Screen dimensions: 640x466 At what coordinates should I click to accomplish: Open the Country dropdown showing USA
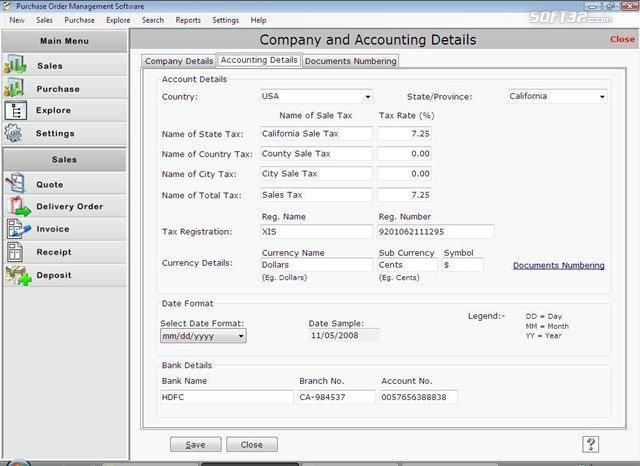point(316,96)
